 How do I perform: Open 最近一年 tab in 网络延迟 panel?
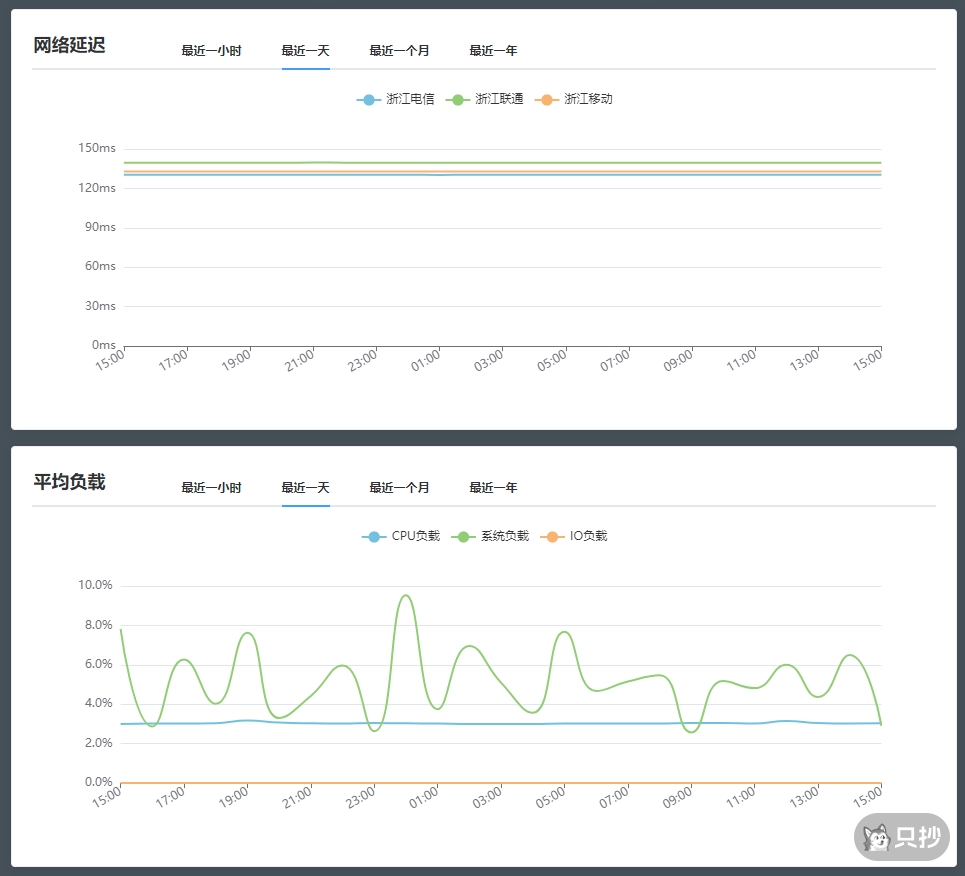pos(493,51)
